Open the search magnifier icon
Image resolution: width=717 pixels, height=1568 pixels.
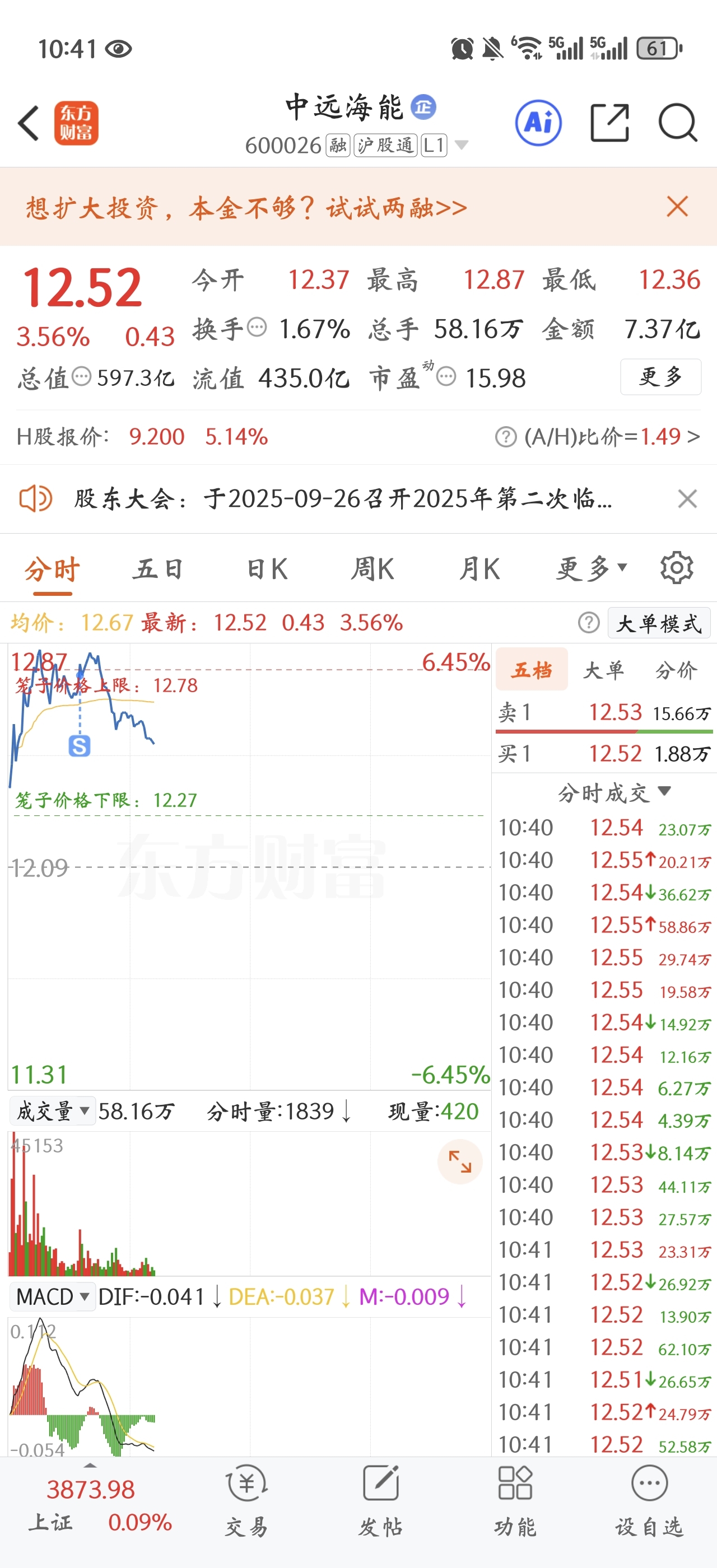[678, 123]
